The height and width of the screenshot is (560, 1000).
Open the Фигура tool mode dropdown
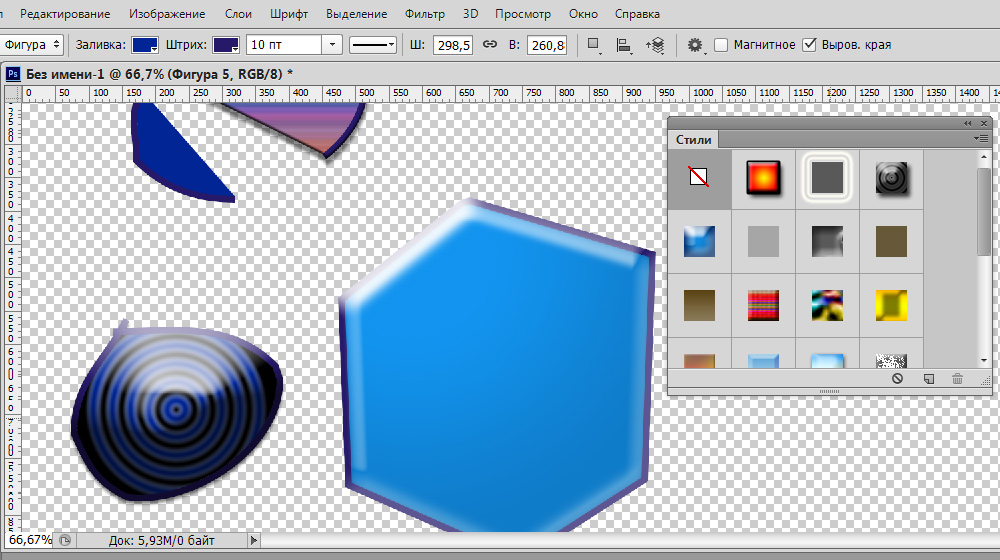tap(32, 45)
